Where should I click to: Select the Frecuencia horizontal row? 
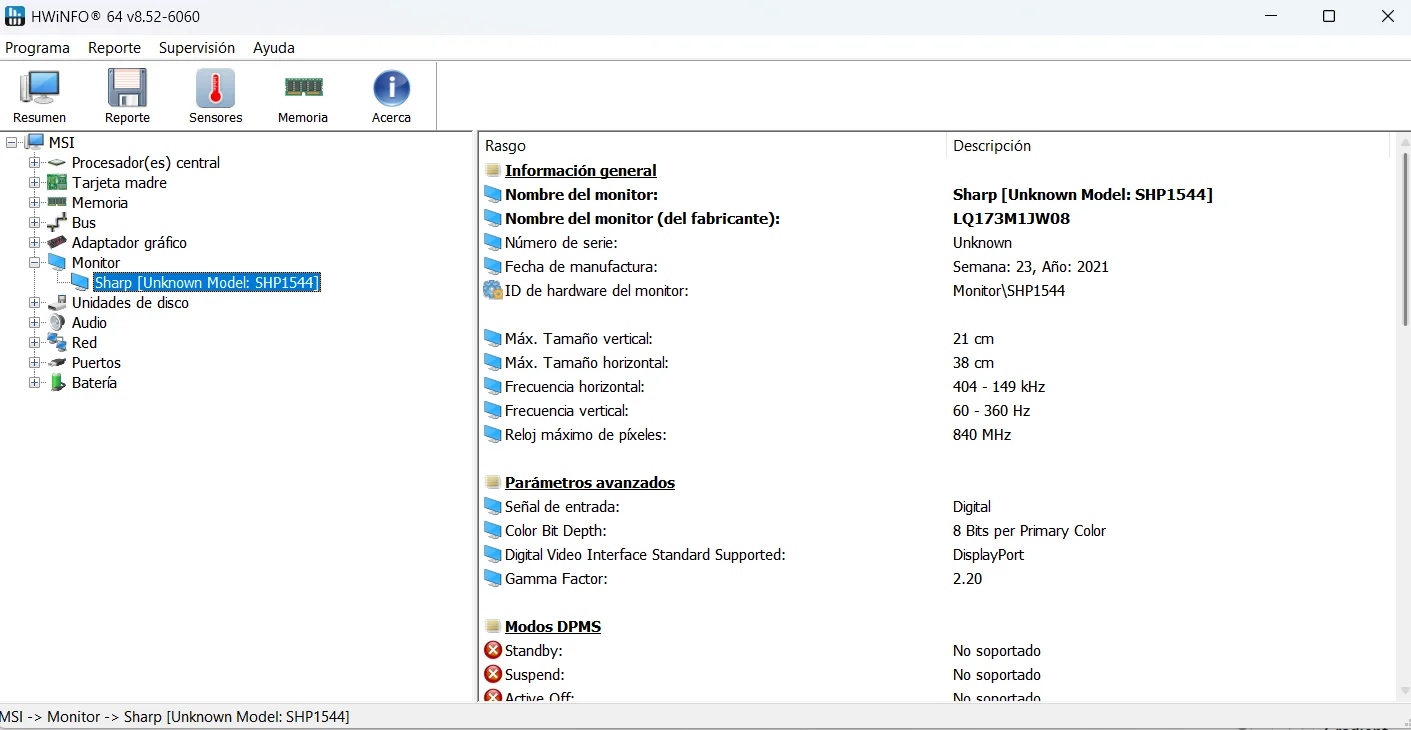point(936,386)
